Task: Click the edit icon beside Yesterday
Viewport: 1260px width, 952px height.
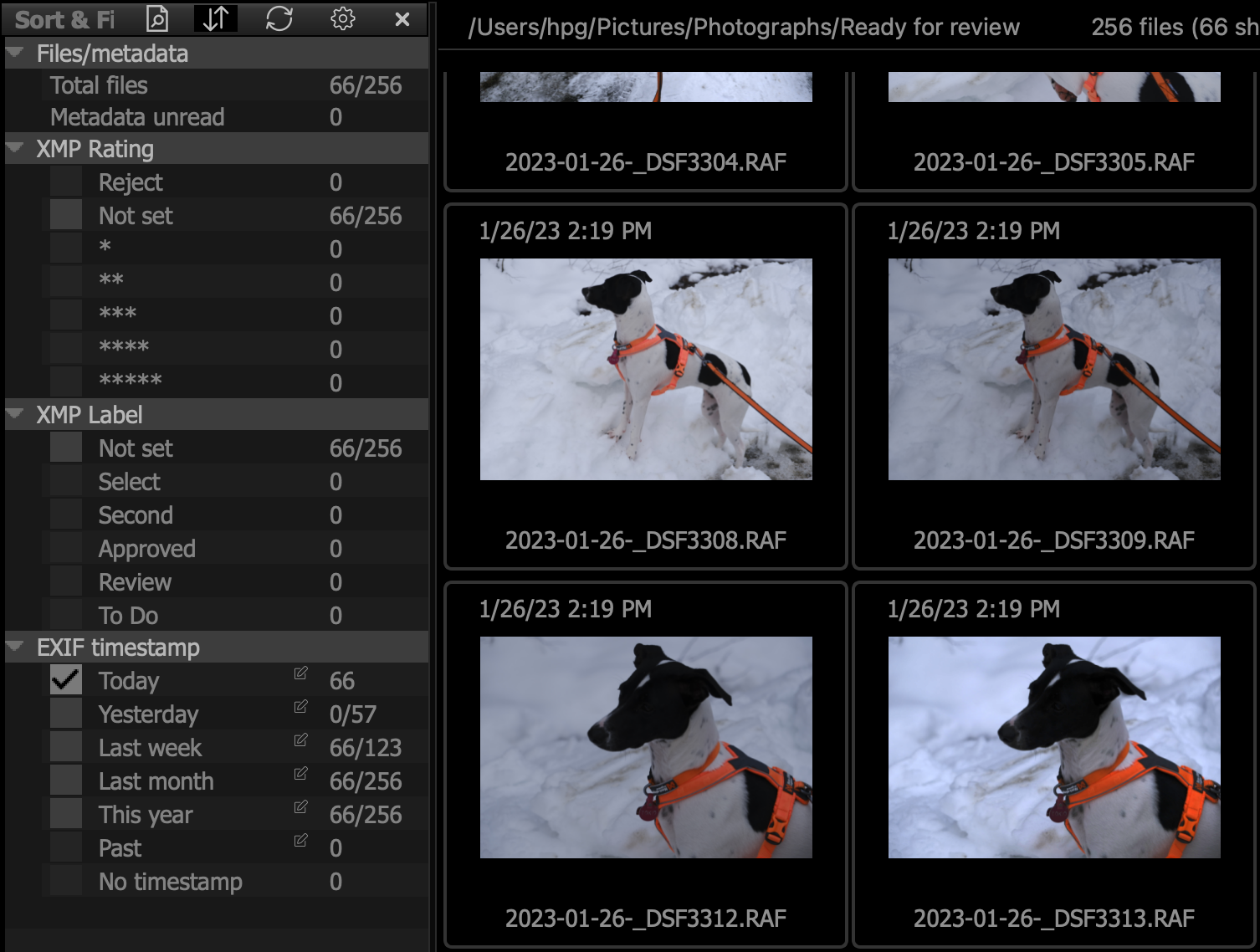Action: coord(300,707)
